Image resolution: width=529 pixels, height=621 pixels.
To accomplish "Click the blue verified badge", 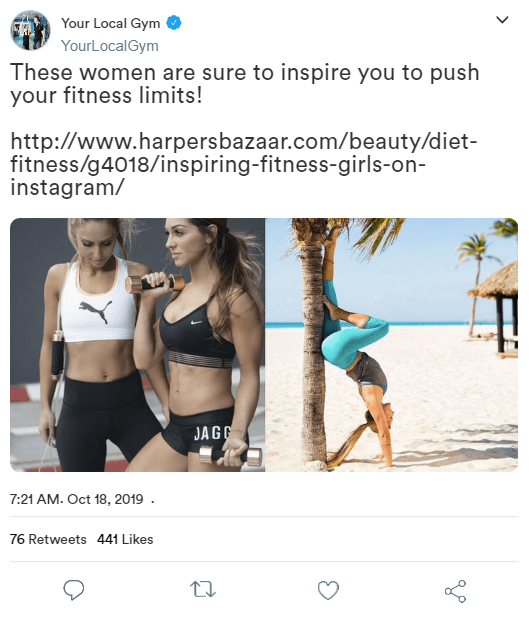I will pyautogui.click(x=173, y=23).
